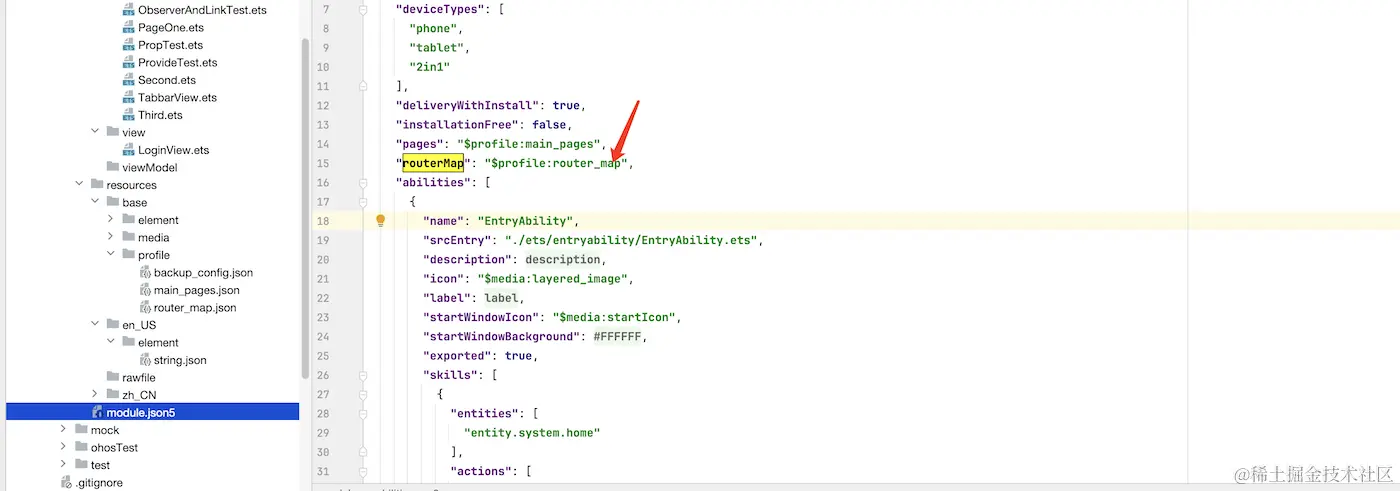Fold the entities array at line 28
Screen dimensions: 1400x491
(362, 413)
